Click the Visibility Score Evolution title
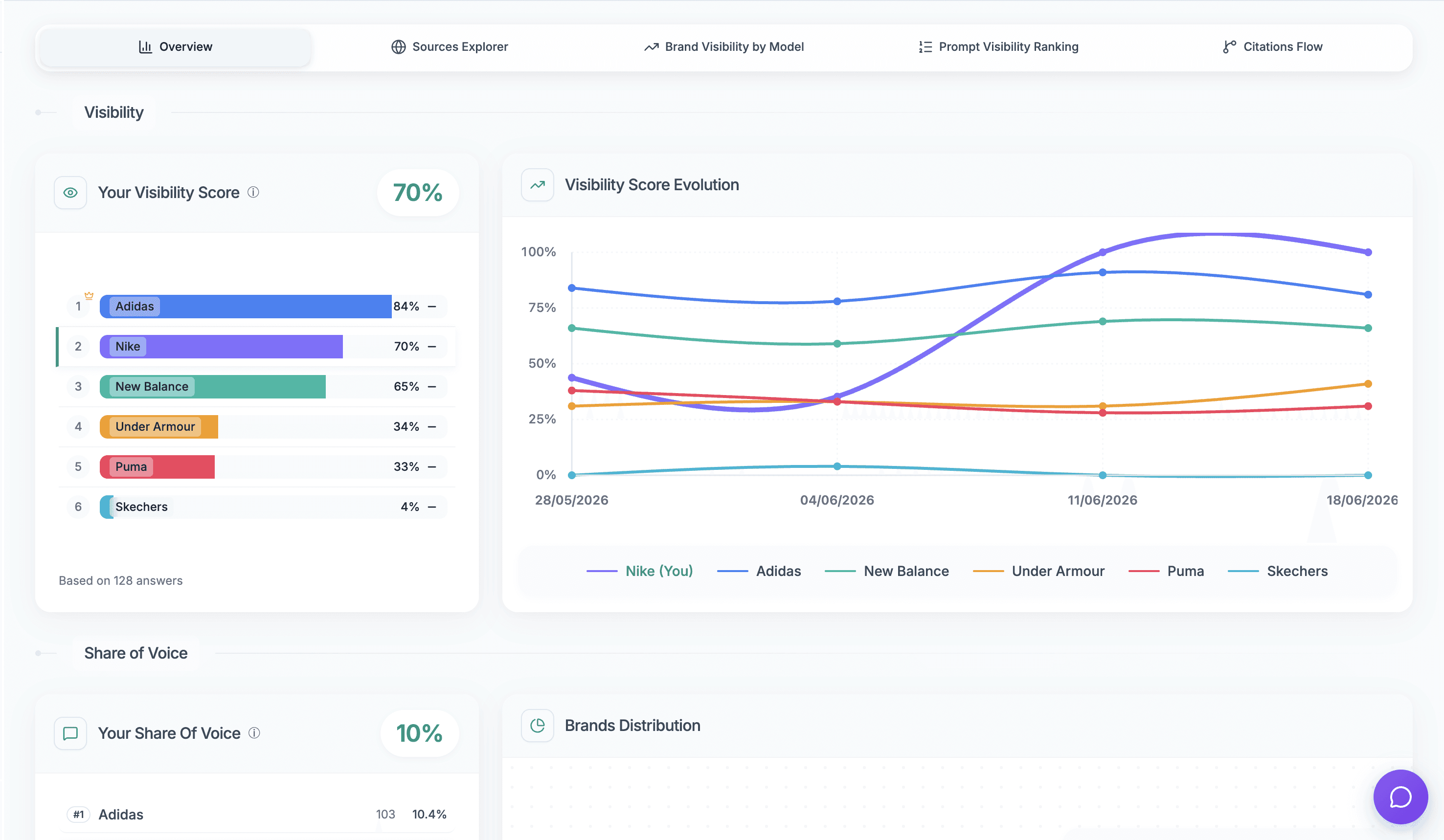The height and width of the screenshot is (840, 1444). [652, 185]
